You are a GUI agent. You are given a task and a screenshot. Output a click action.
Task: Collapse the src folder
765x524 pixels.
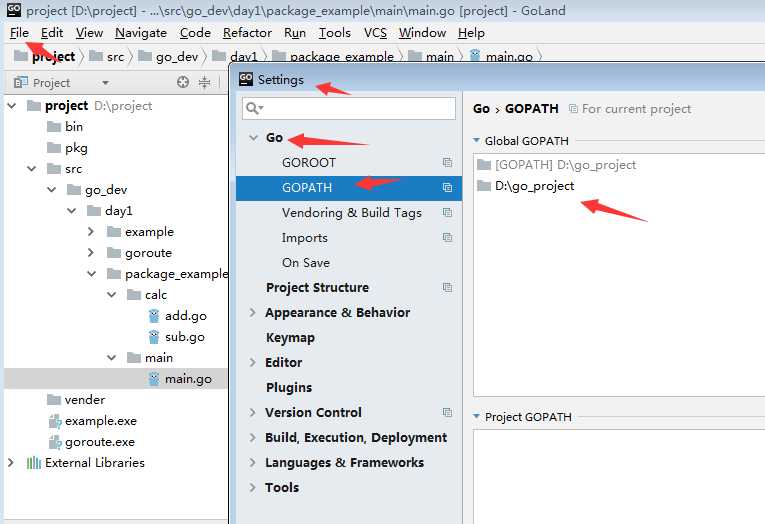click(32, 169)
